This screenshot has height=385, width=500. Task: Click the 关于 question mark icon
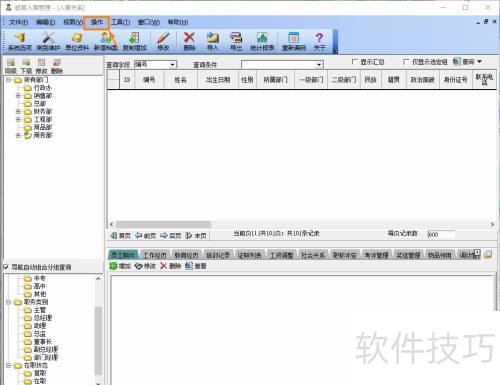(319, 41)
